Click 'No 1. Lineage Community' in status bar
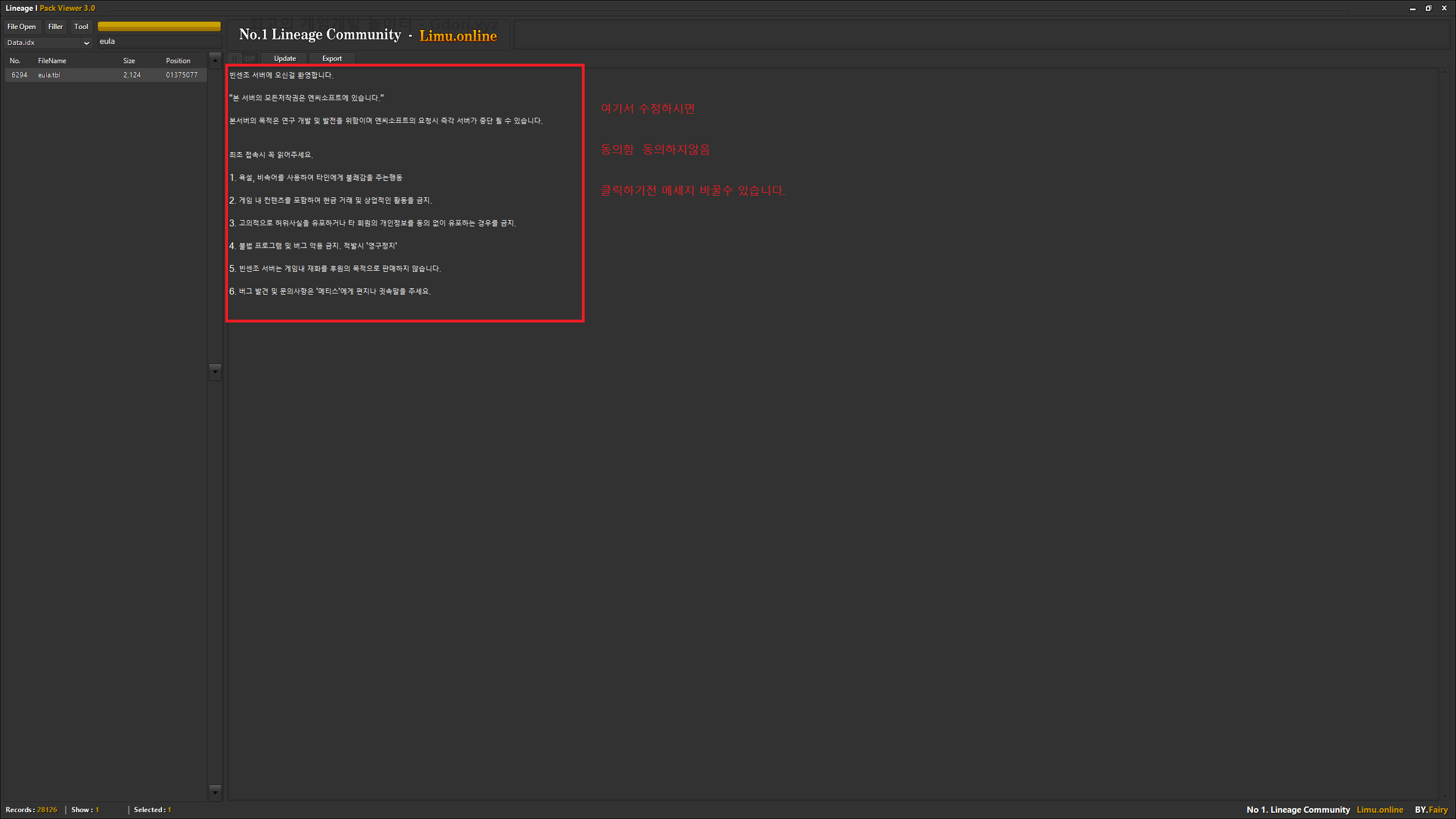This screenshot has width=1456, height=819. [x=1298, y=810]
